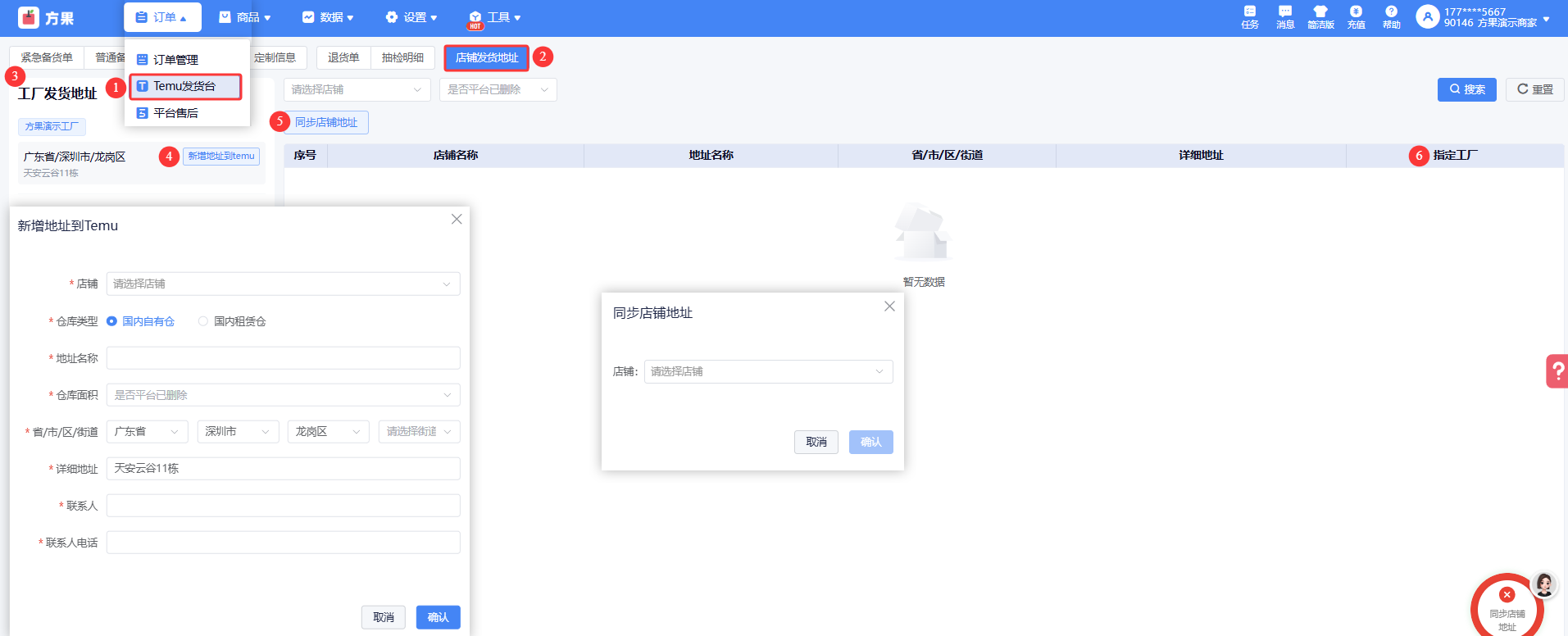Click the 详细地址 column header

1201,155
